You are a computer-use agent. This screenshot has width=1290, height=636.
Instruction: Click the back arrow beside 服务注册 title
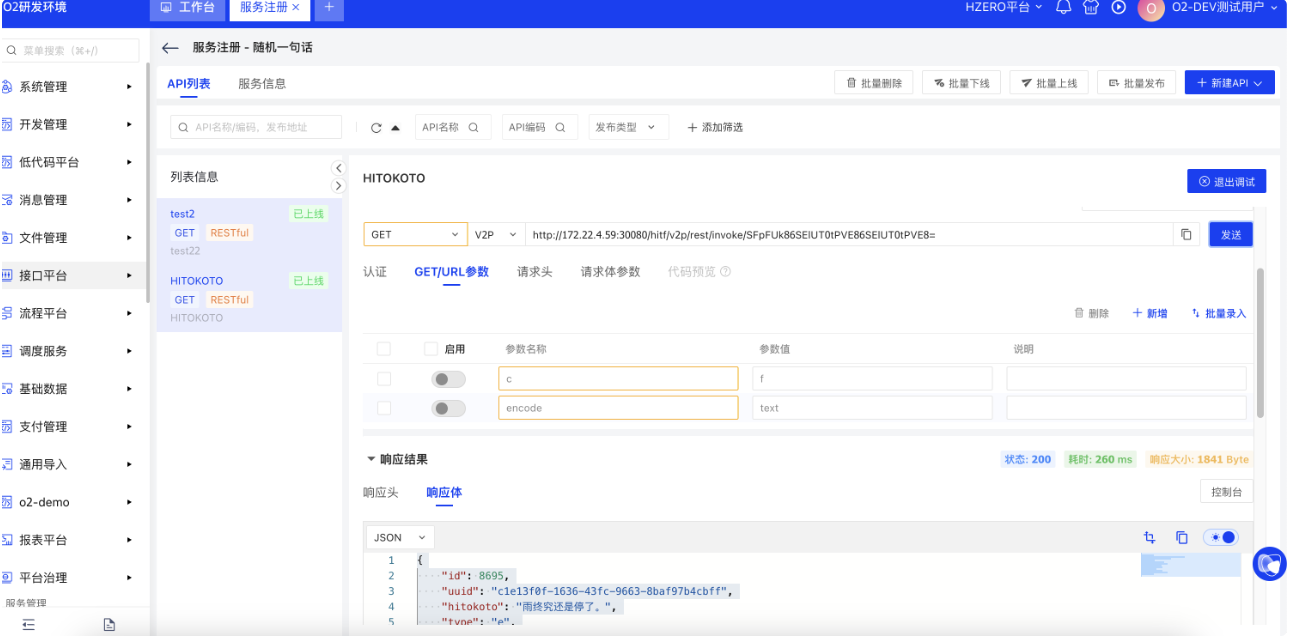[170, 48]
